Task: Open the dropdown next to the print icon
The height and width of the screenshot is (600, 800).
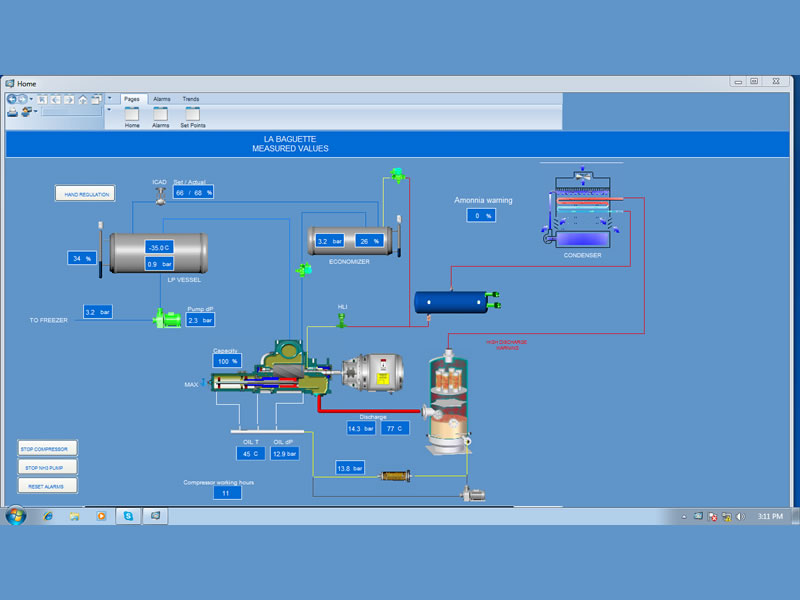Action: 35,112
